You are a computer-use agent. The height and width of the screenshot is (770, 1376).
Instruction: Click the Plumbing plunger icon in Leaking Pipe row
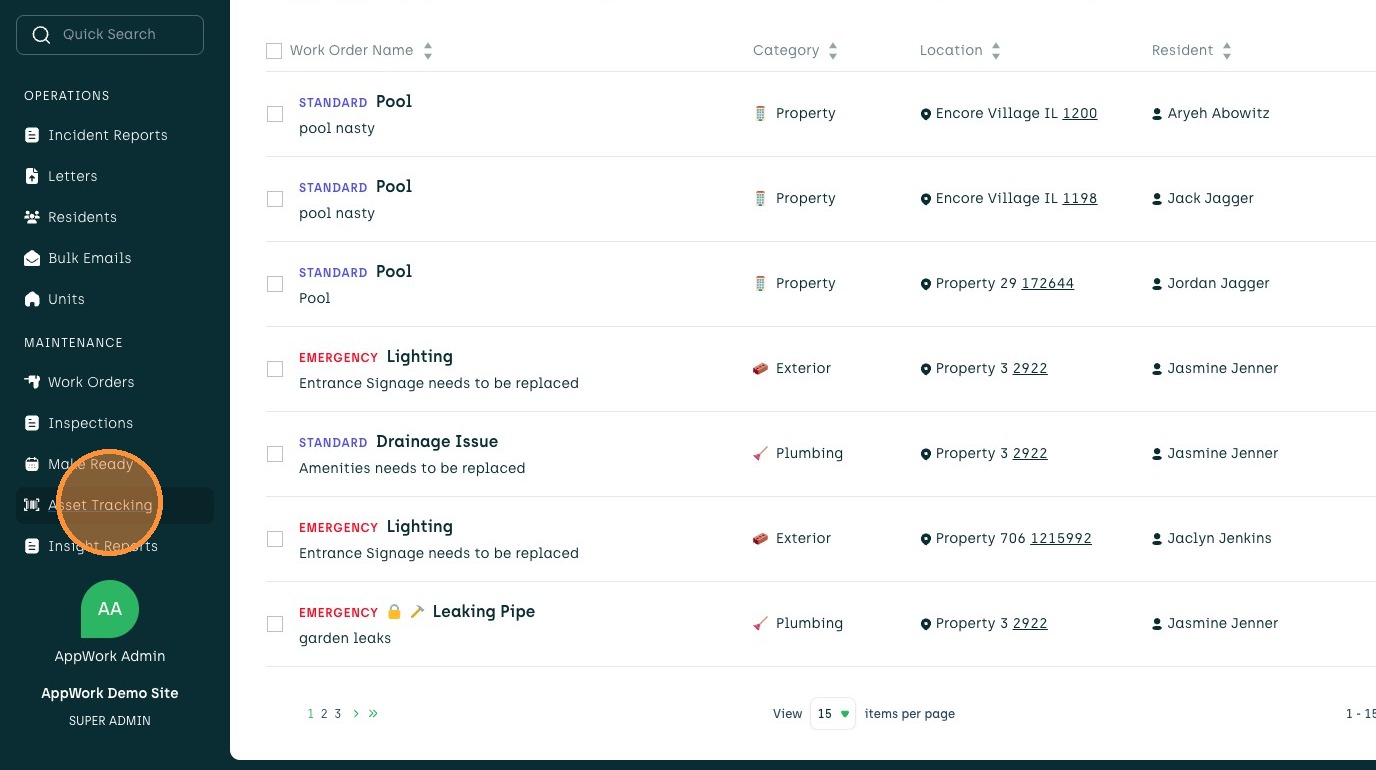click(x=760, y=624)
